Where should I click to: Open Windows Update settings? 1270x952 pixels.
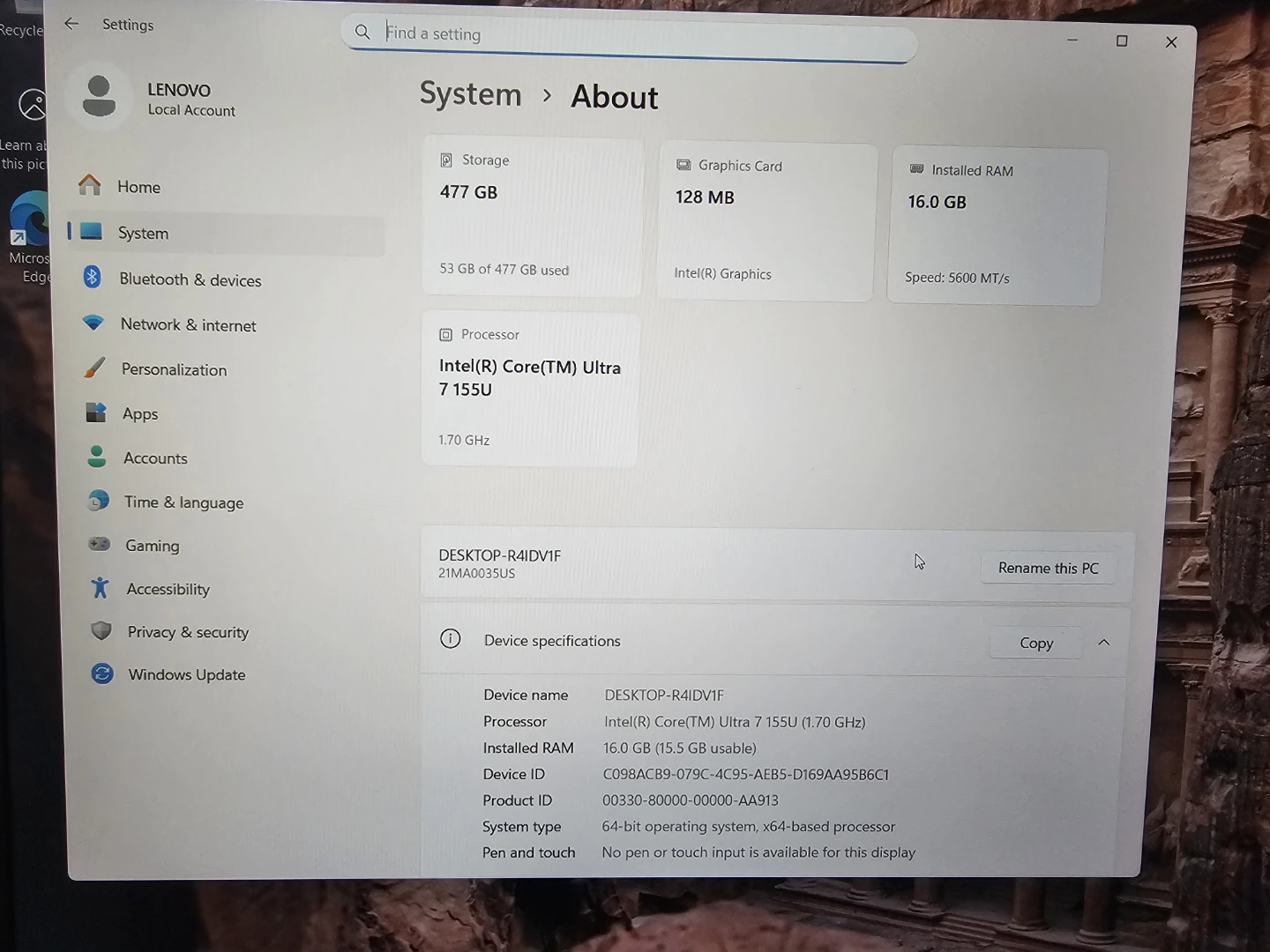pos(234,674)
